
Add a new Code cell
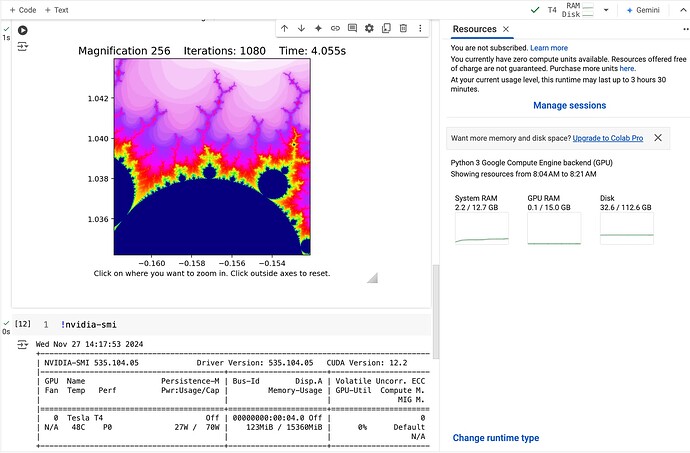[23, 10]
